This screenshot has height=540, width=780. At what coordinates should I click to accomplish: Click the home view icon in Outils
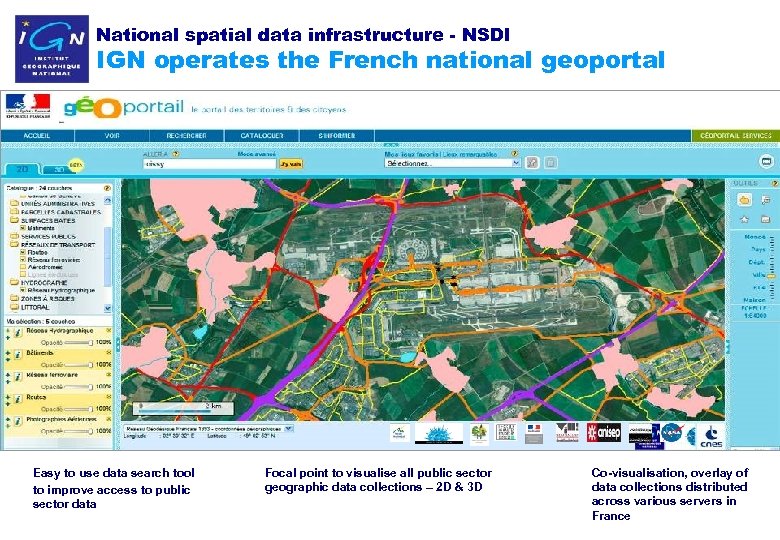(x=745, y=219)
